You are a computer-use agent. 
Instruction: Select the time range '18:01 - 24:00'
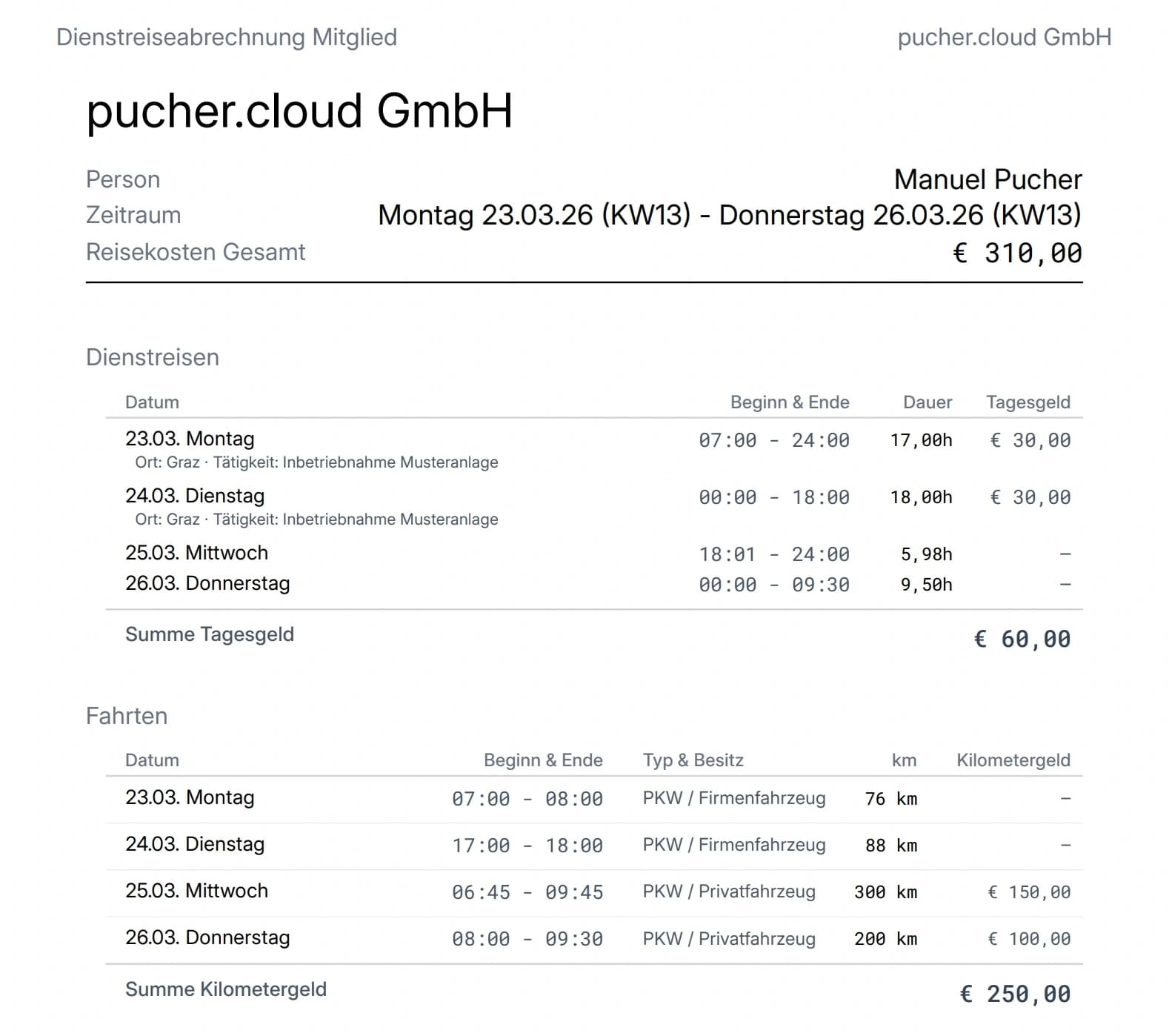[774, 554]
